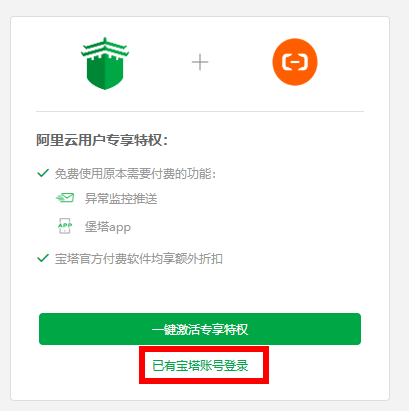Click the checkmark beside 免费使用原本需要付费的功能

coord(43,173)
